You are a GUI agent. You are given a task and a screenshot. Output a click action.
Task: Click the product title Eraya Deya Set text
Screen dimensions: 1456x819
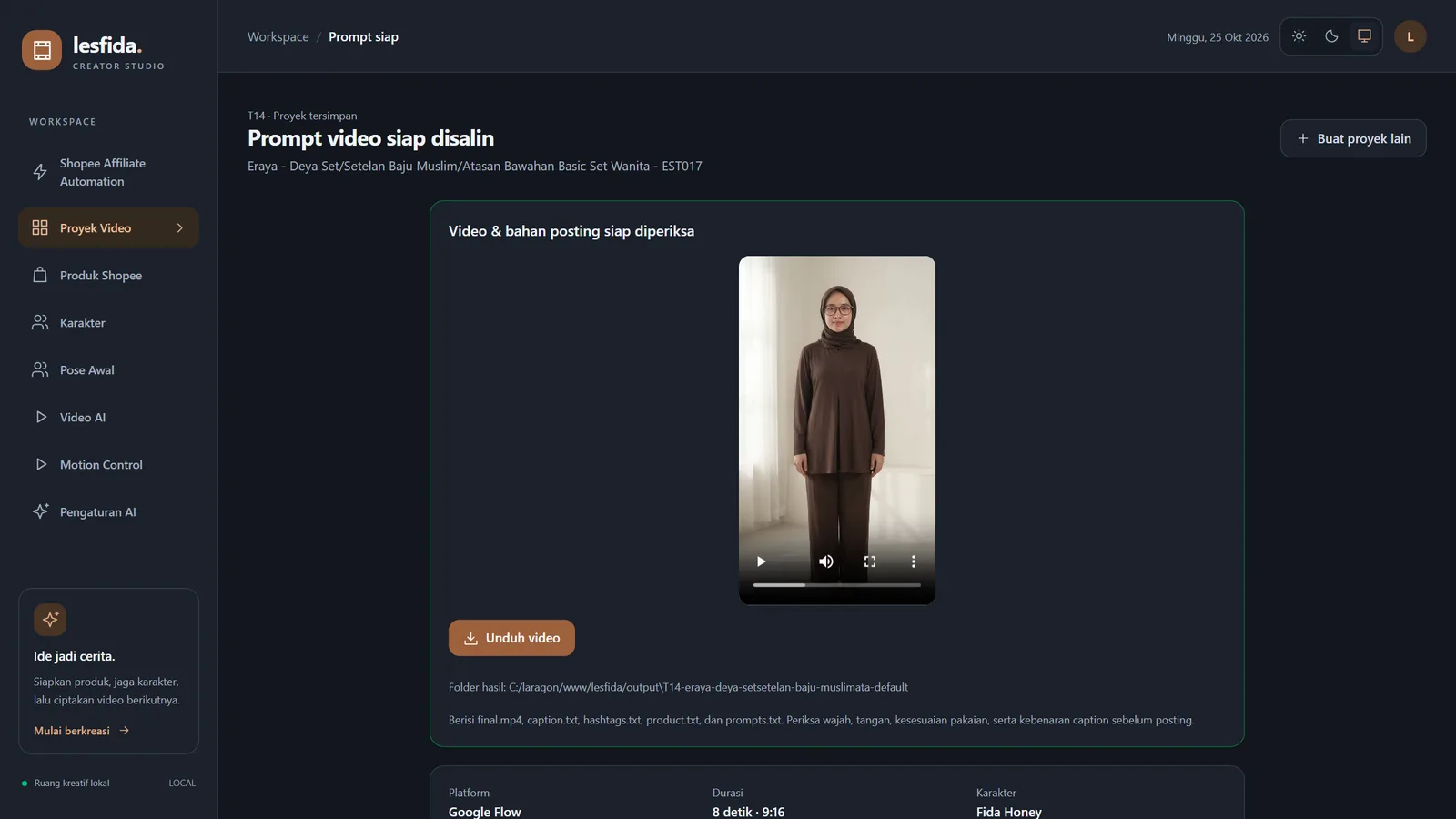click(x=475, y=167)
